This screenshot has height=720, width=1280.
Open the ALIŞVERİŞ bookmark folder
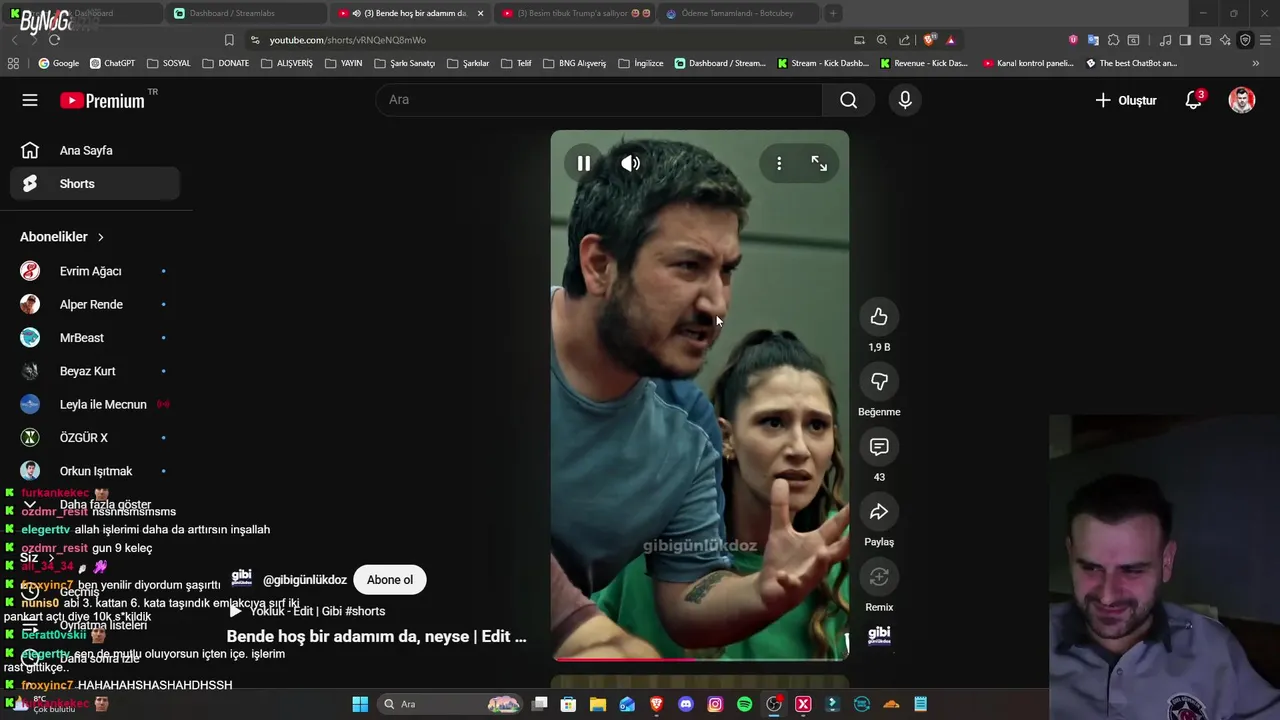tap(287, 63)
